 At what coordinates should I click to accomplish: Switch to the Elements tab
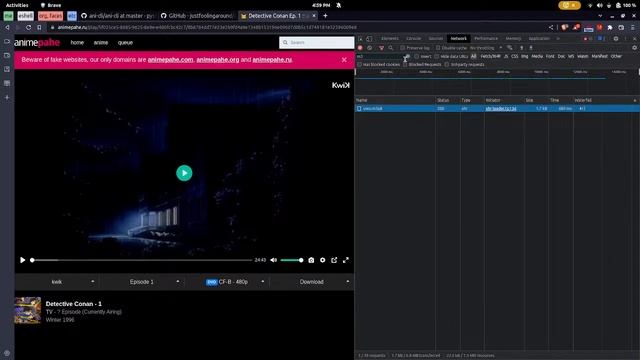pos(389,39)
